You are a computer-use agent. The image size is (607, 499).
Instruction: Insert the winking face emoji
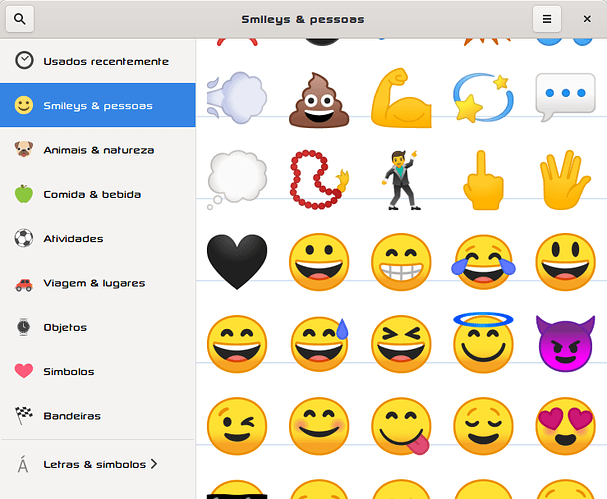point(237,426)
